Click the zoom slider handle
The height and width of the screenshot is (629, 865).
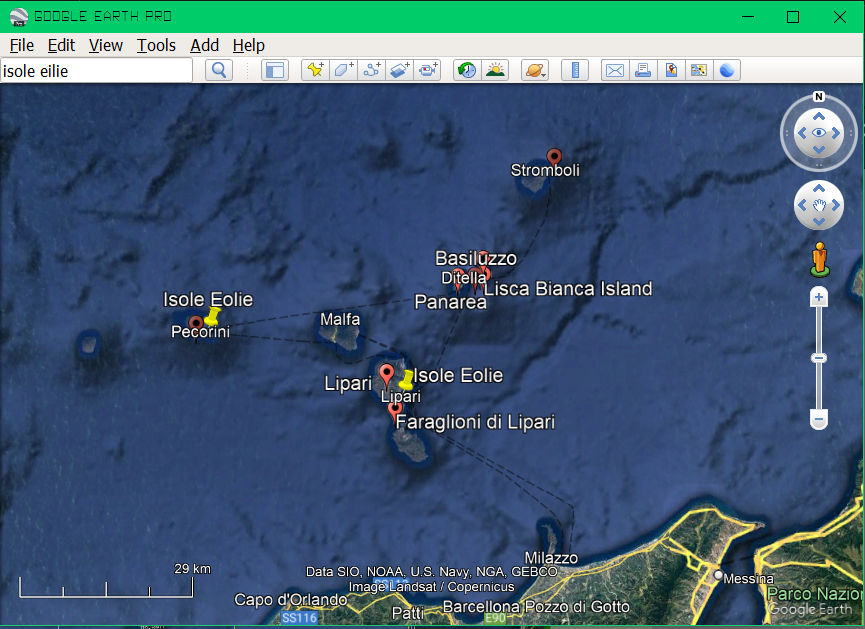(819, 358)
